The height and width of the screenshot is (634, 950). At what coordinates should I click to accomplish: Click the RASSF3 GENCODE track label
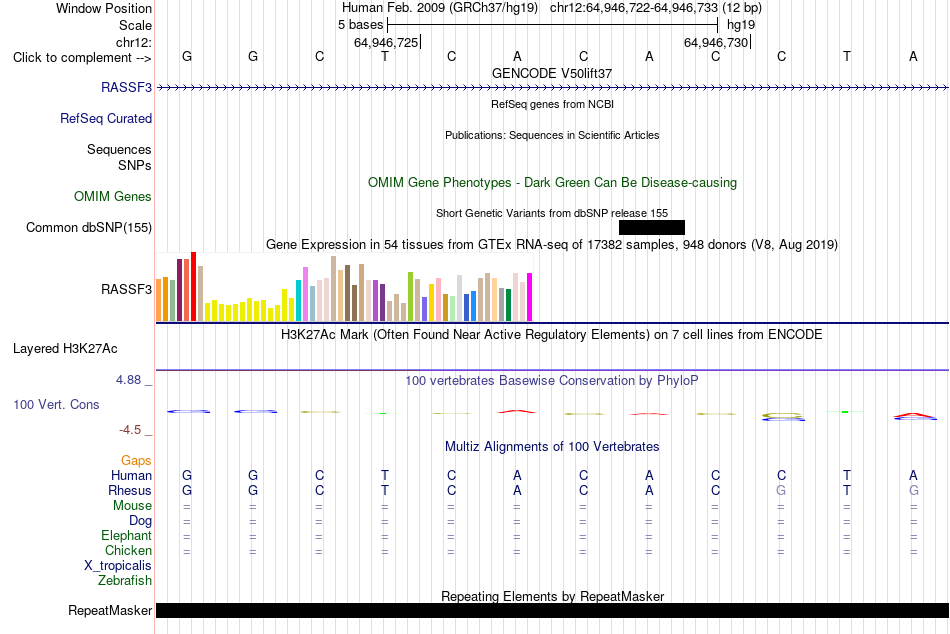coord(126,87)
